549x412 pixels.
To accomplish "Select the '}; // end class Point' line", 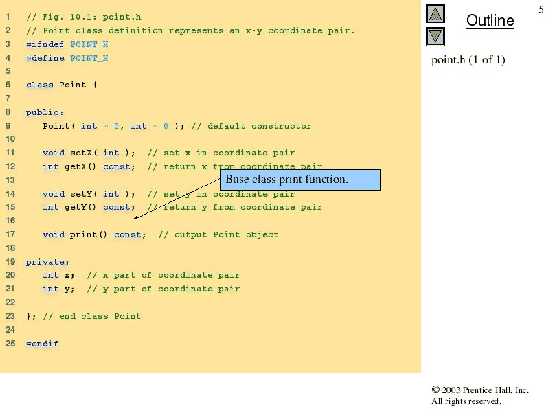I will (83, 316).
